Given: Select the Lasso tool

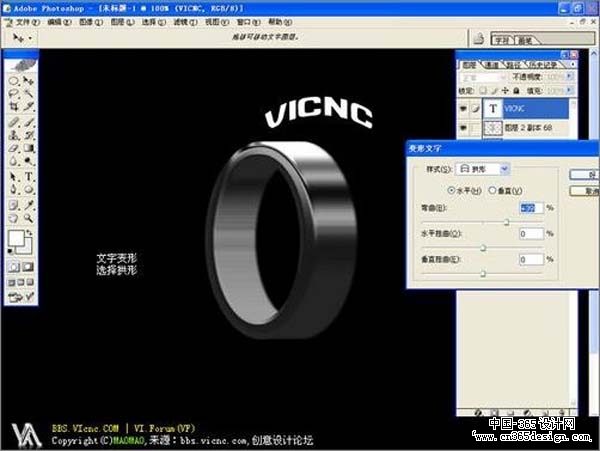Looking at the screenshot, I should 14,93.
